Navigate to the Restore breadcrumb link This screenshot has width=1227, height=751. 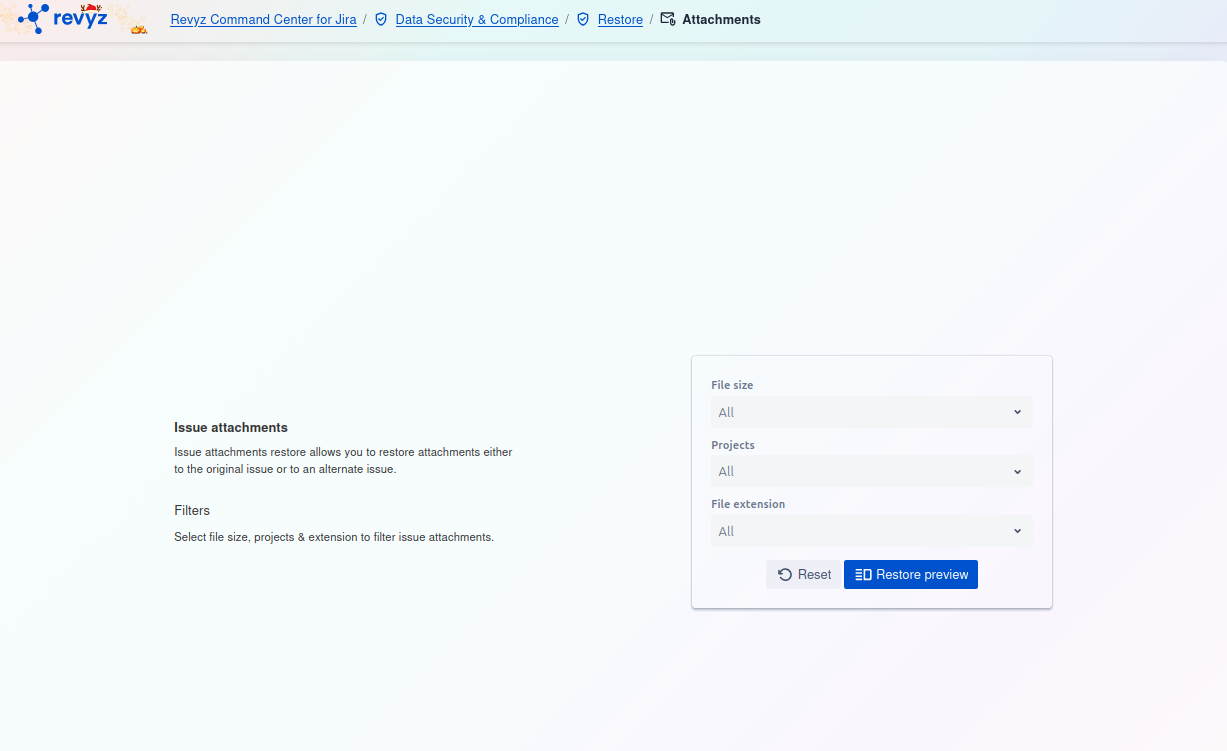[x=620, y=20]
